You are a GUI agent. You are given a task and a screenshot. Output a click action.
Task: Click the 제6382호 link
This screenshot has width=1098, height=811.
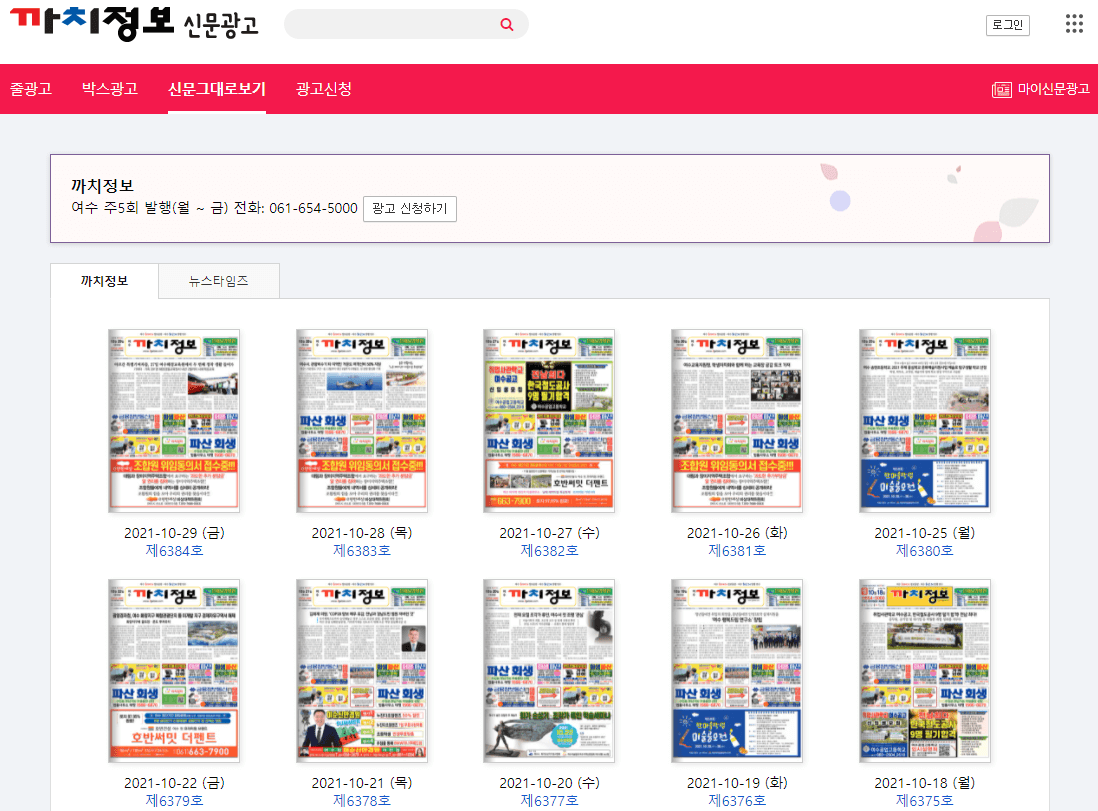(550, 551)
